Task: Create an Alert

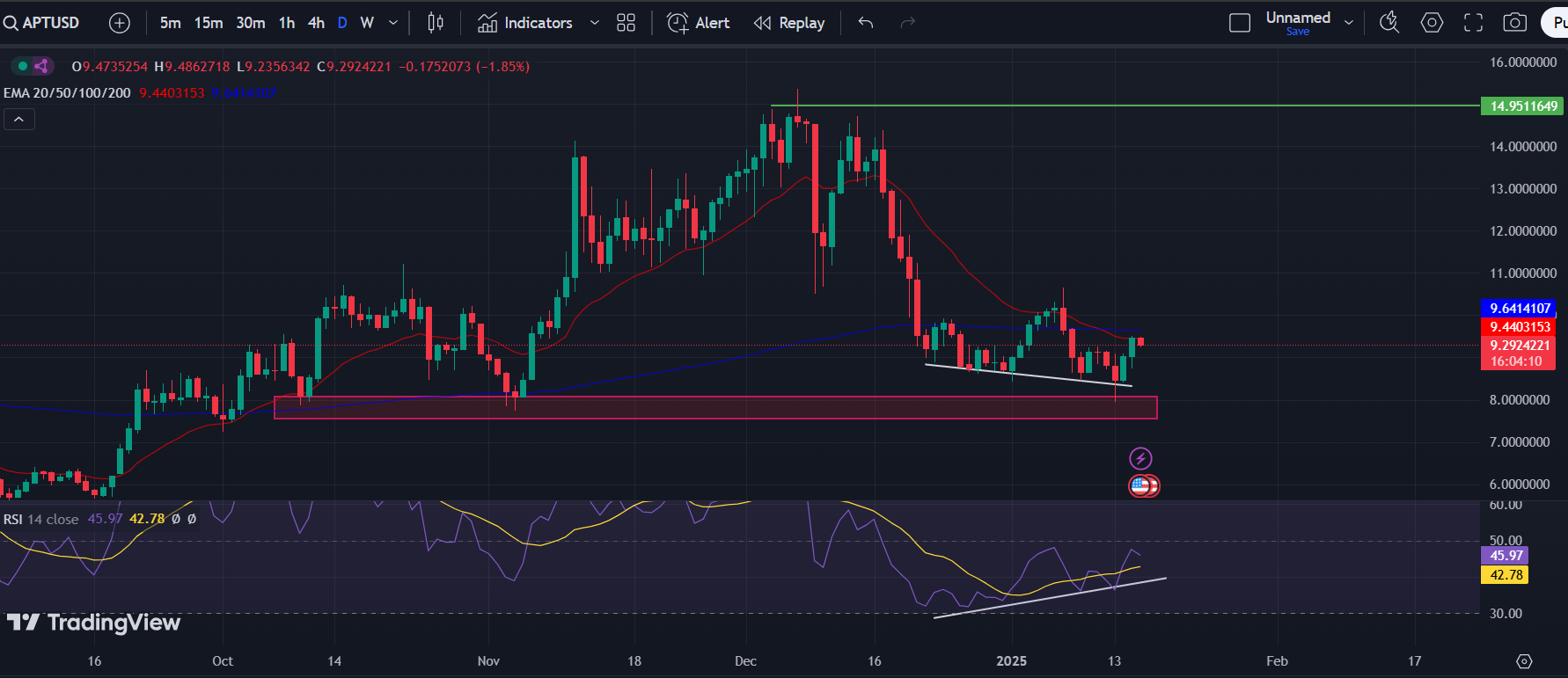Action: [699, 23]
